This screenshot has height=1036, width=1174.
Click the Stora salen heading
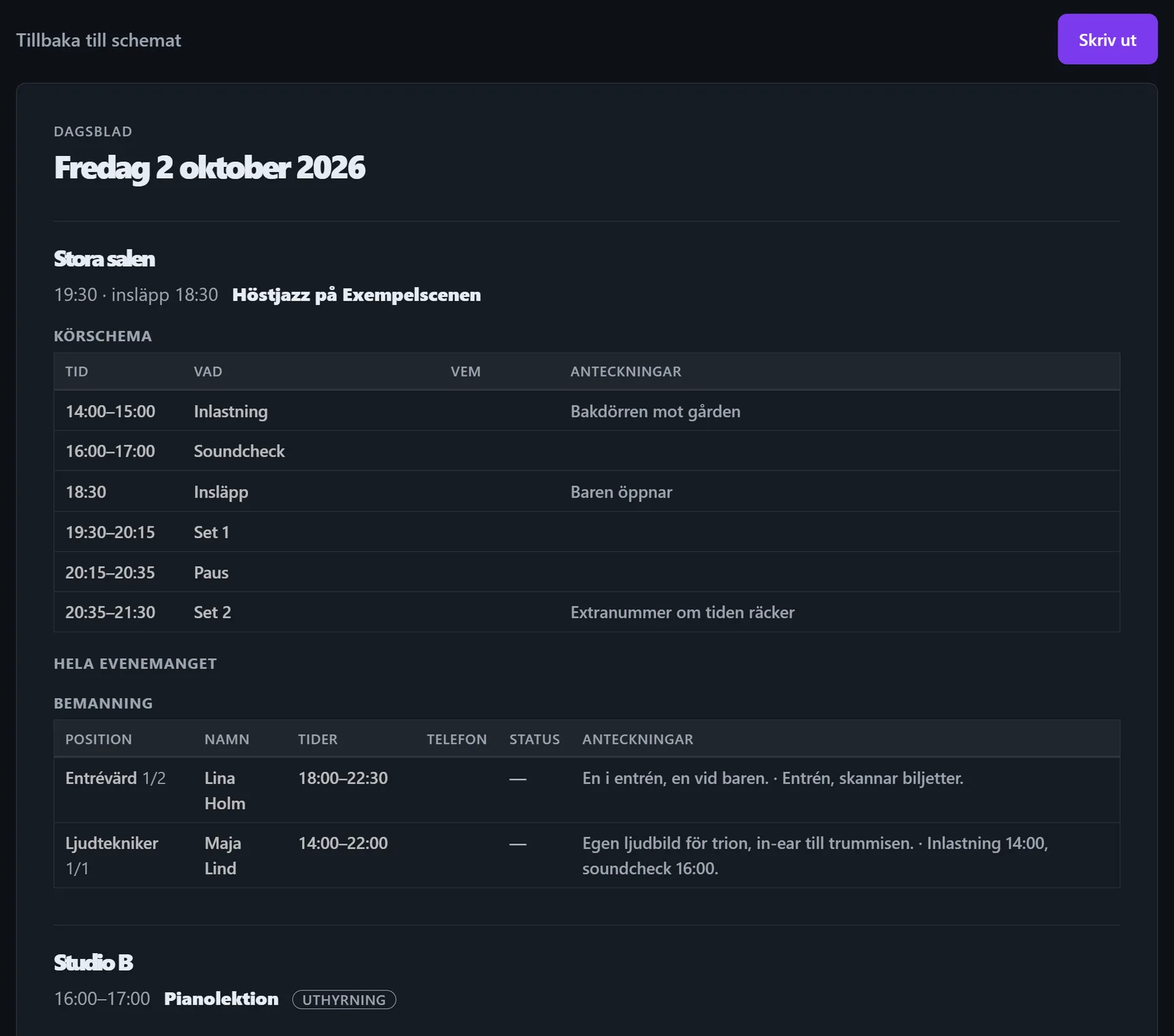(x=104, y=259)
